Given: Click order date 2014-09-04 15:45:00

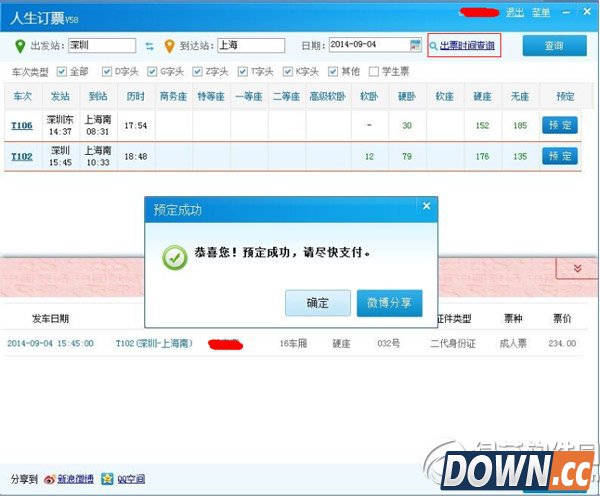Looking at the screenshot, I should pyautogui.click(x=51, y=343).
